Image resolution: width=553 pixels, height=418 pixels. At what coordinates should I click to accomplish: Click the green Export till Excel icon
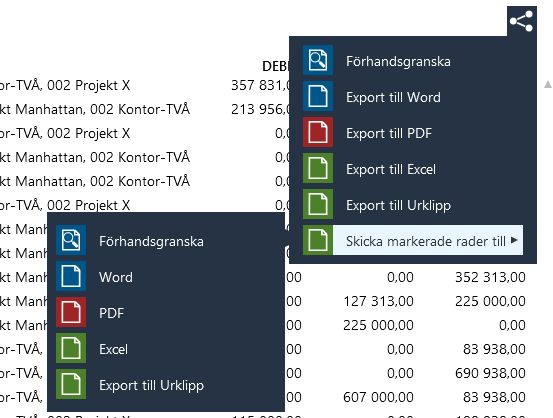(x=318, y=168)
